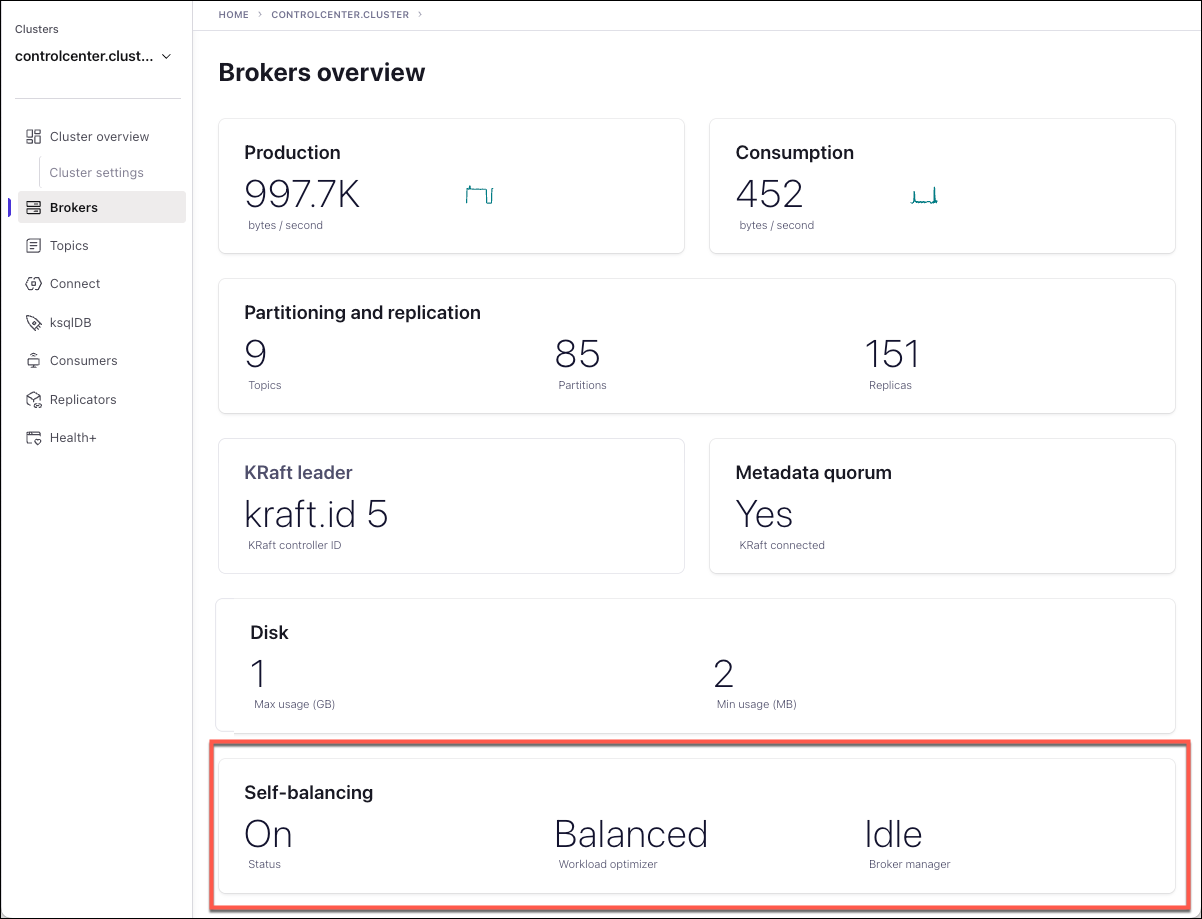Click the Cluster overview sidebar icon

(x=33, y=136)
